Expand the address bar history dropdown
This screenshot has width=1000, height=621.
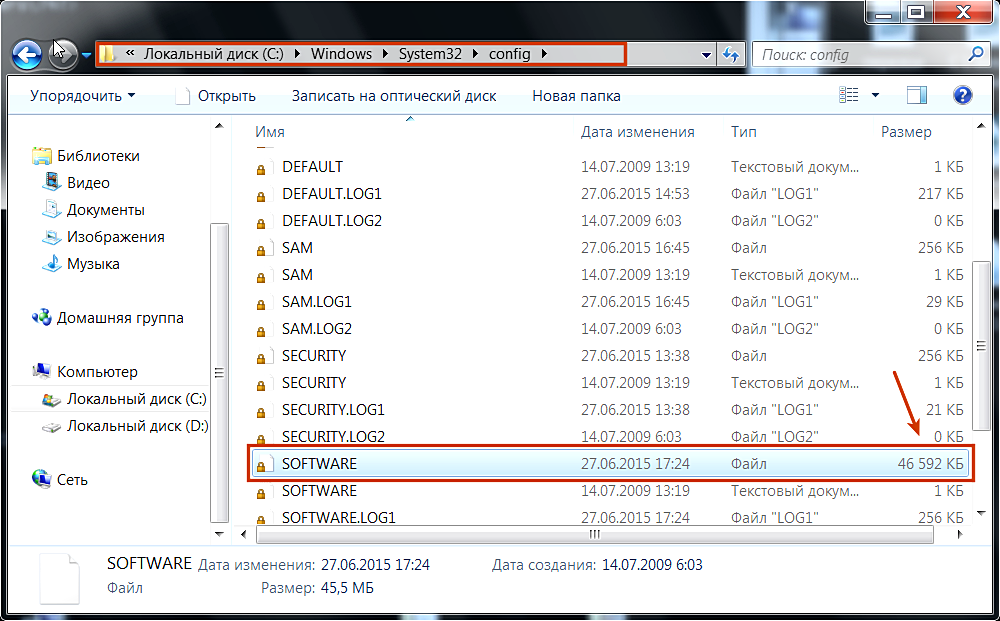707,55
